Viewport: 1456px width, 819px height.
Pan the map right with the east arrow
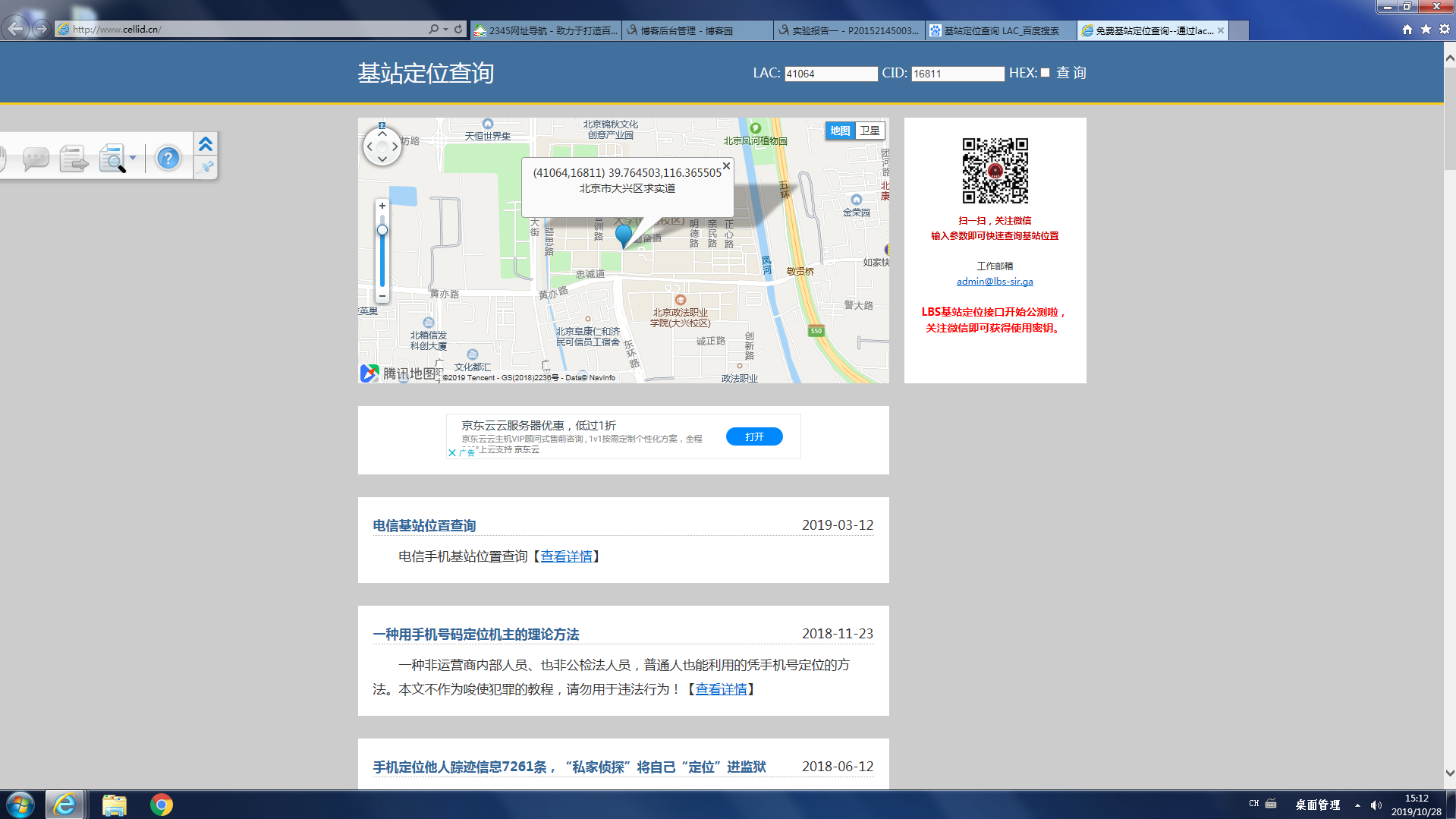point(395,146)
